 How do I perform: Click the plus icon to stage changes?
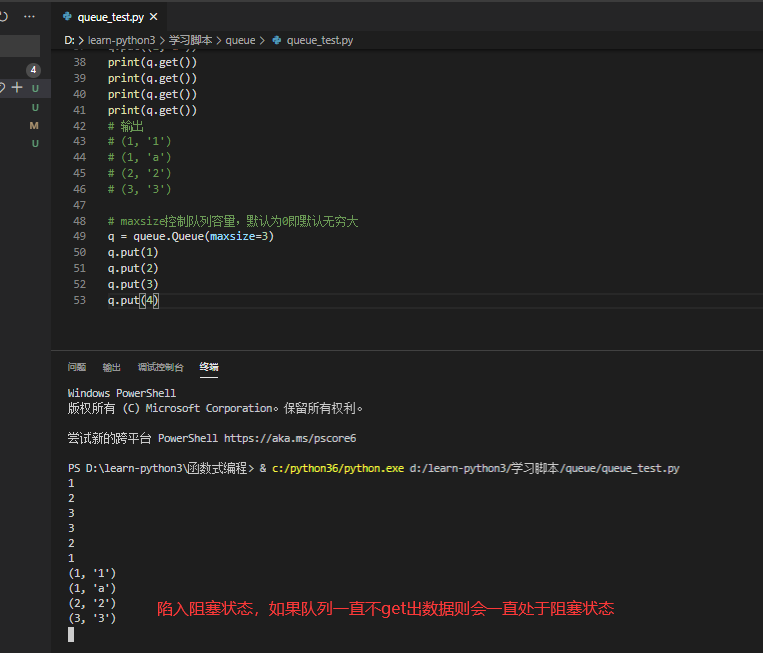pyautogui.click(x=17, y=88)
